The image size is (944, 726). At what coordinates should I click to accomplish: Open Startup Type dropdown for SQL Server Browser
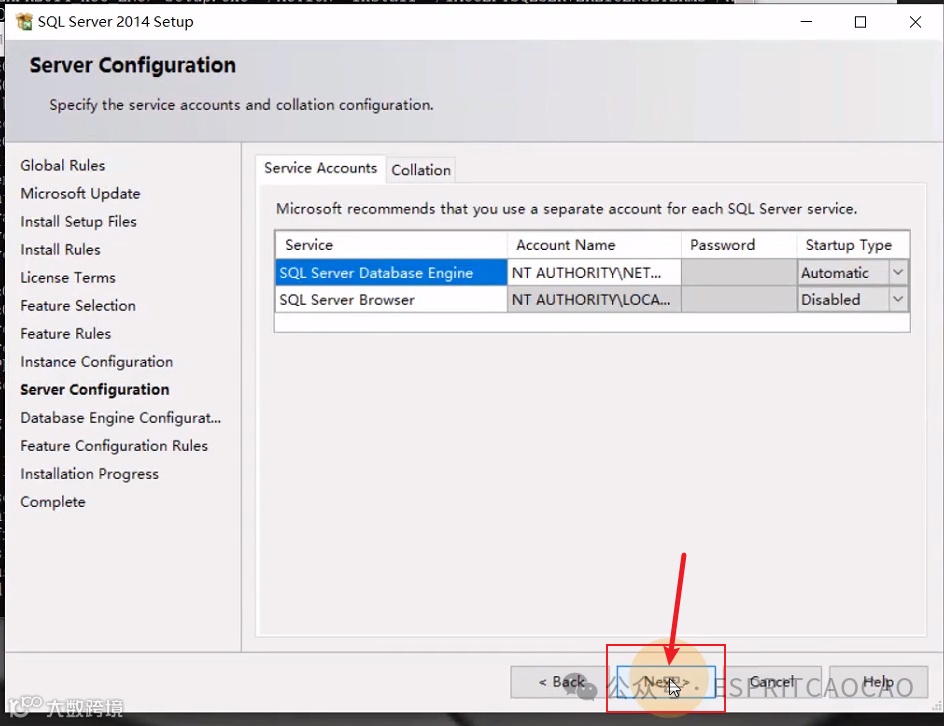point(898,299)
